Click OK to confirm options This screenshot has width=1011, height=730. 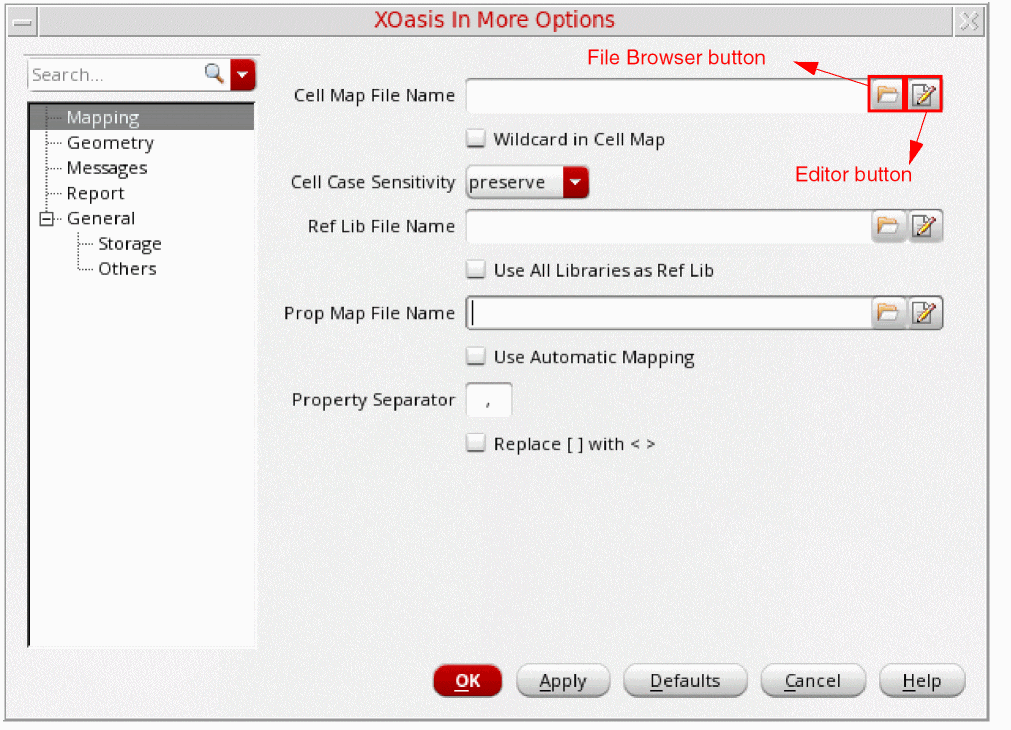point(467,680)
